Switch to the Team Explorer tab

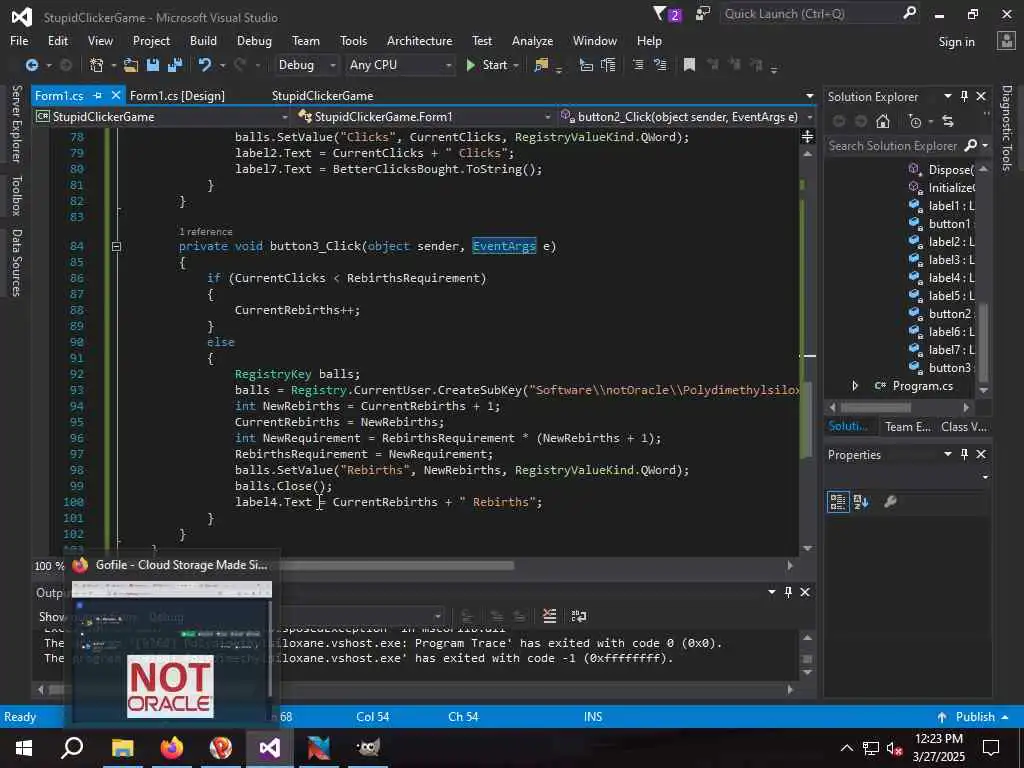click(908, 427)
